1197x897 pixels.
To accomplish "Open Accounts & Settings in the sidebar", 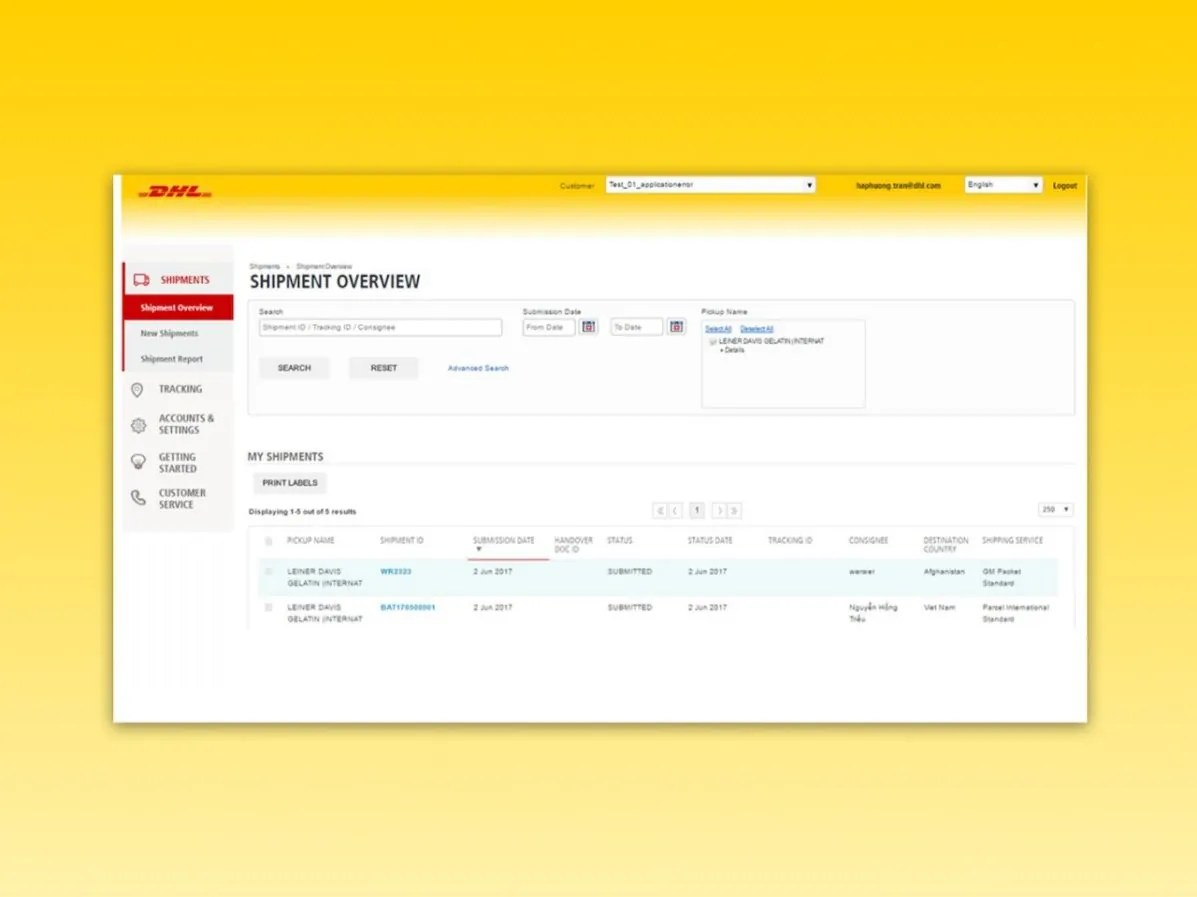I will 186,424.
